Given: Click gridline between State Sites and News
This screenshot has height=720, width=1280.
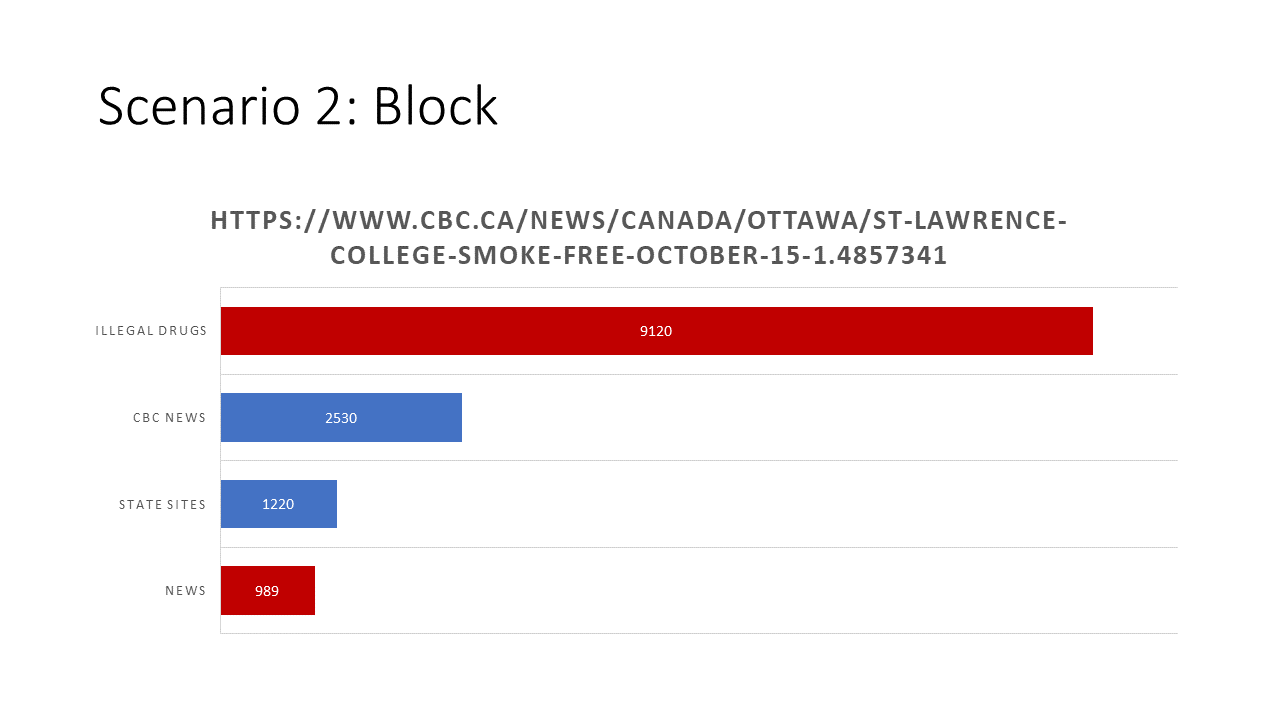Looking at the screenshot, I should tap(699, 547).
